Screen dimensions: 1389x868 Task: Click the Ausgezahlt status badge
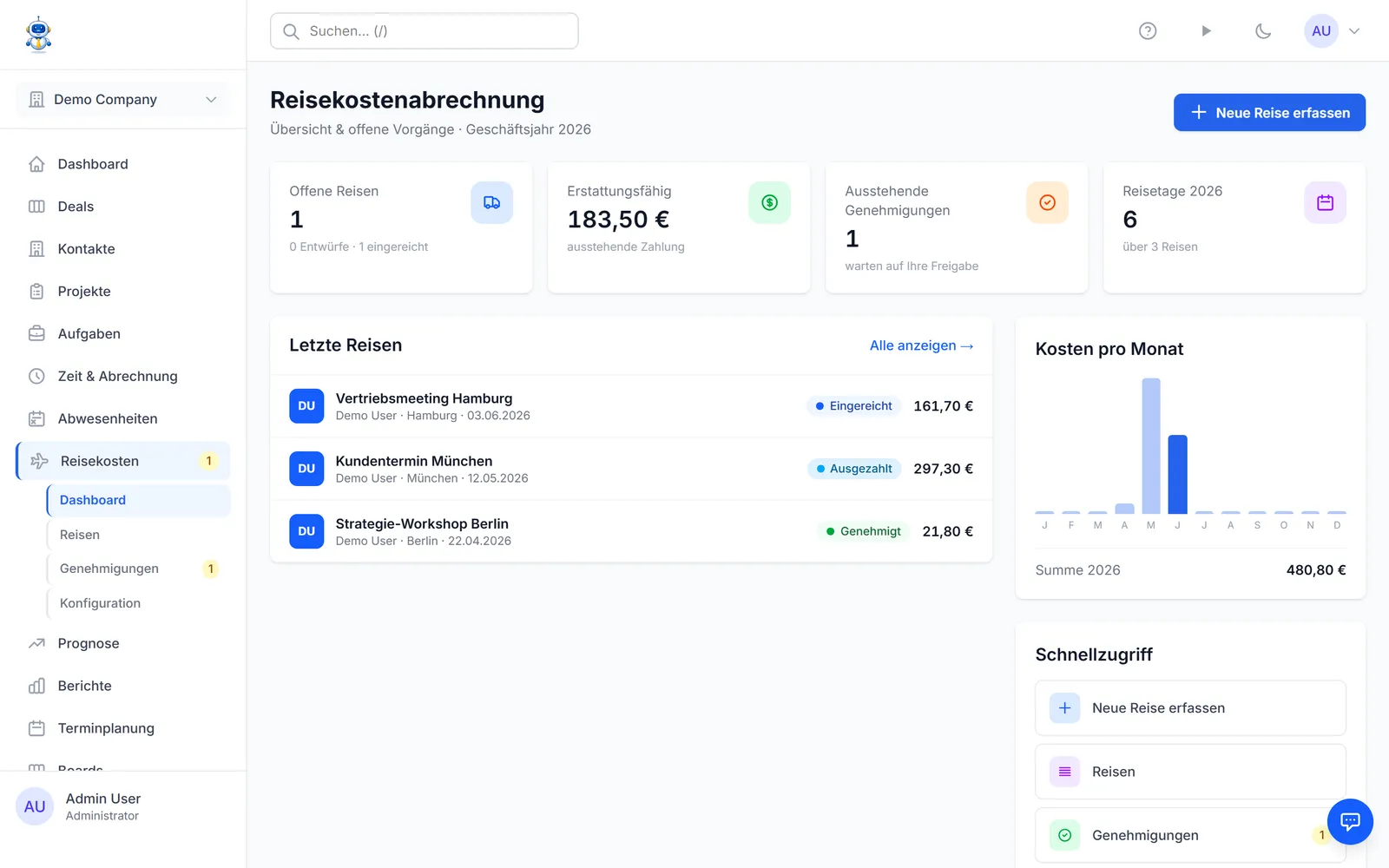[854, 469]
